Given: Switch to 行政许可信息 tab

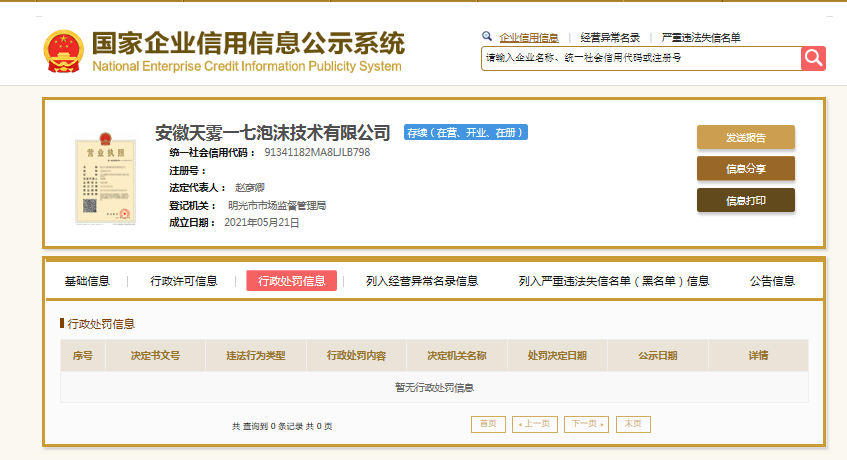Looking at the screenshot, I should [x=184, y=281].
